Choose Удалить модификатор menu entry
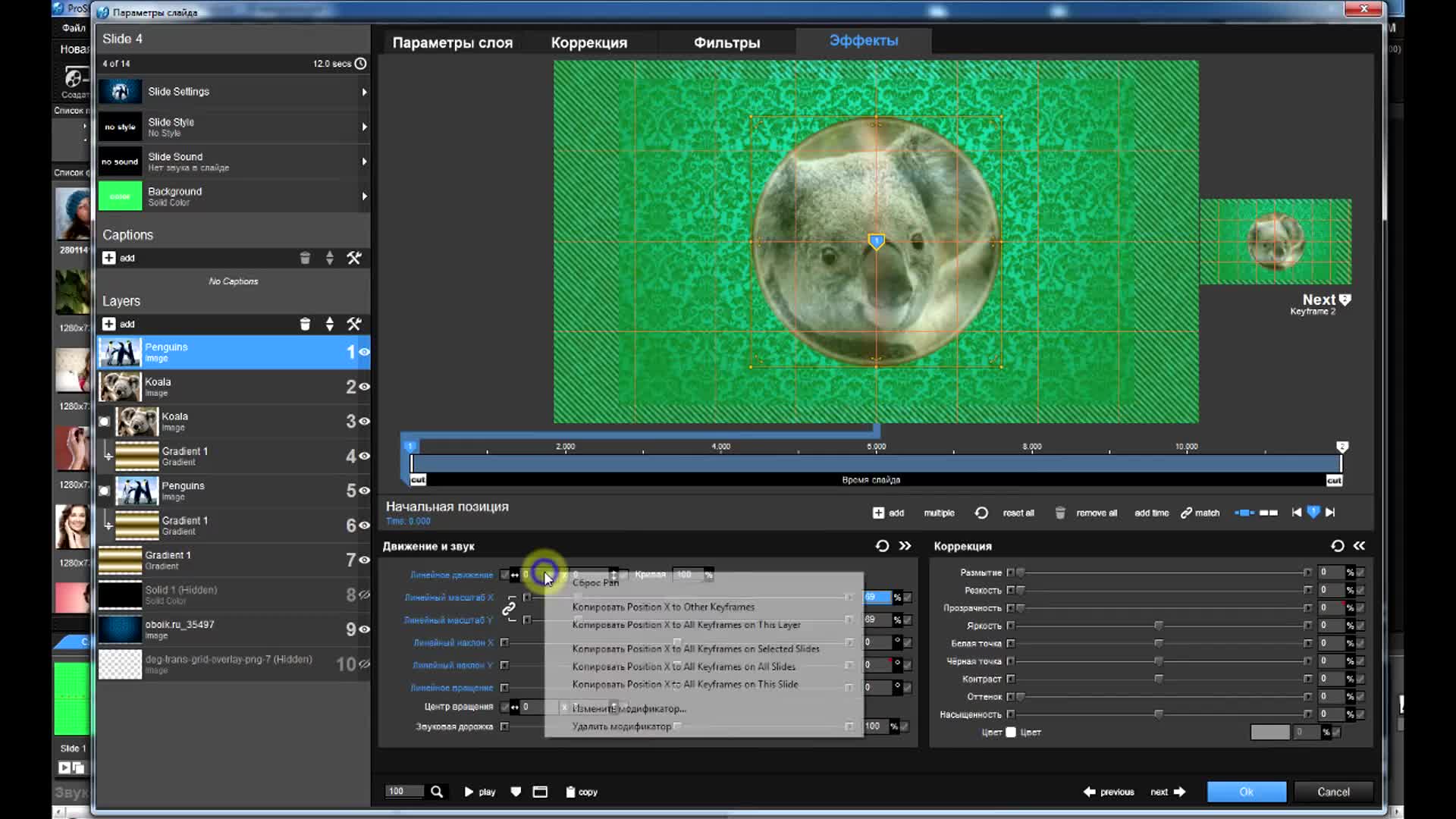Viewport: 1456px width, 819px height. pos(622,726)
